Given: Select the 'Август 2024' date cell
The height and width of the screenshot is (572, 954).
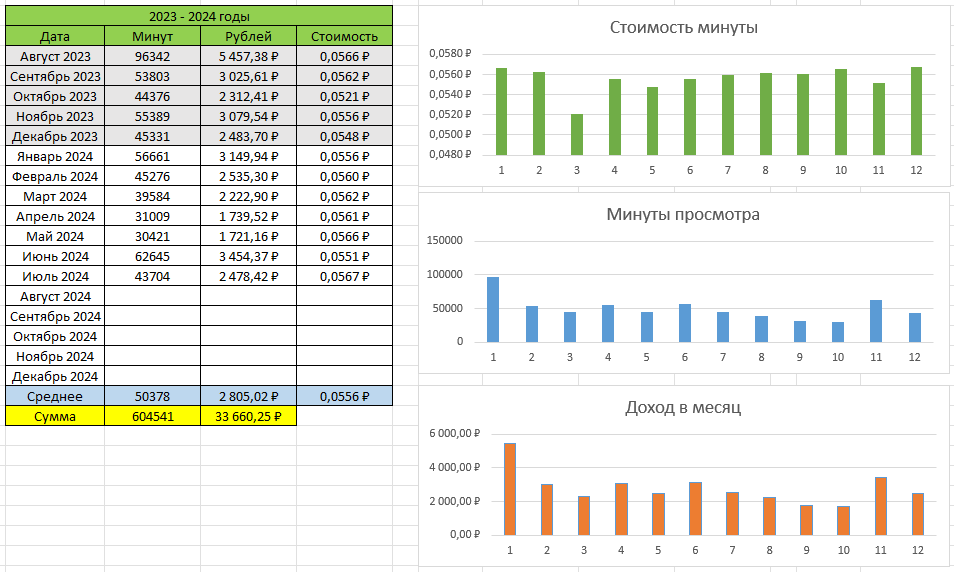Looking at the screenshot, I should point(55,296).
